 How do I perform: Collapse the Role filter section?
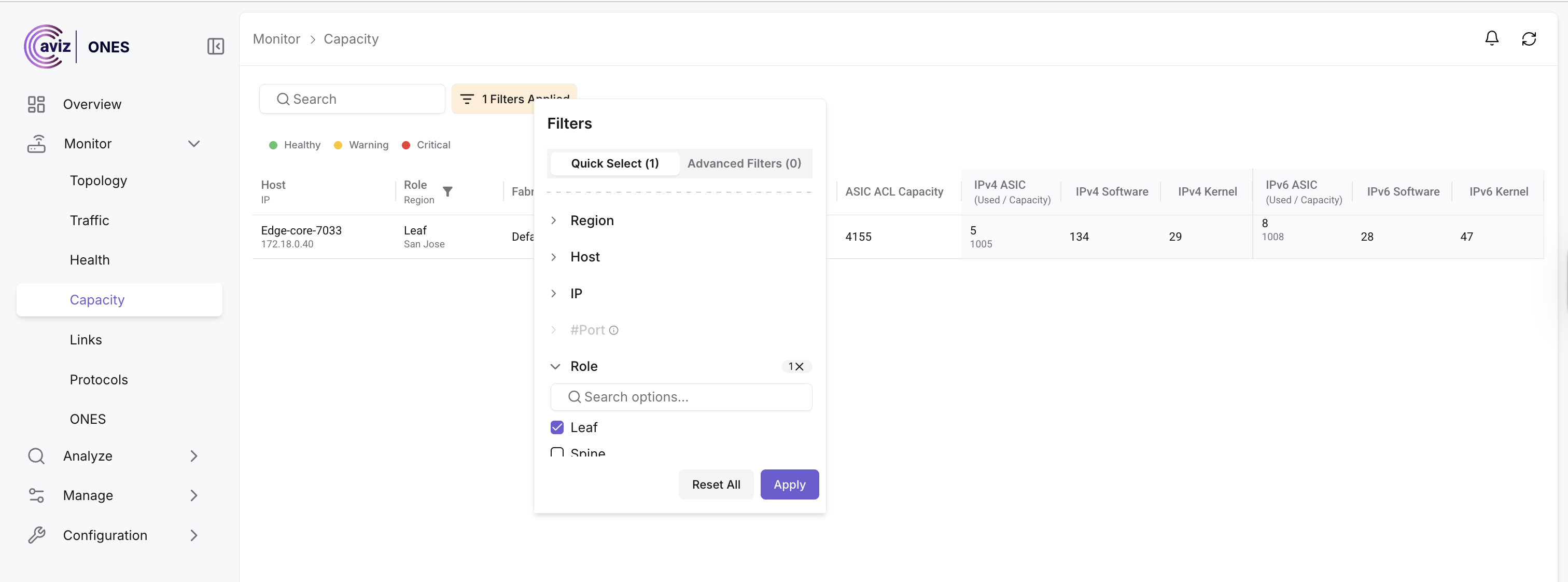[x=555, y=367]
